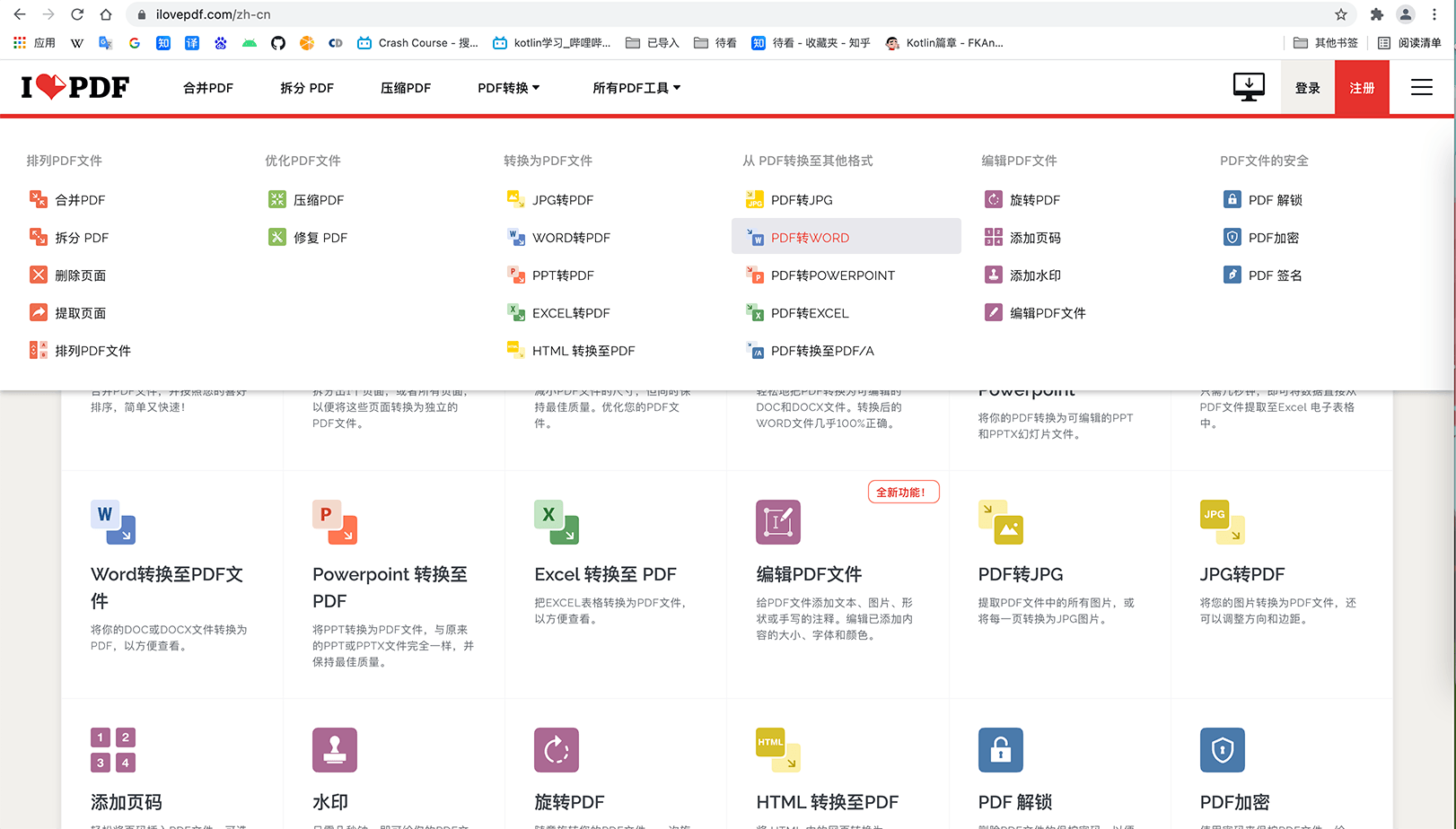Select PDF转WORD in the dropdown
Image resolution: width=1456 pixels, height=829 pixels.
(x=846, y=237)
